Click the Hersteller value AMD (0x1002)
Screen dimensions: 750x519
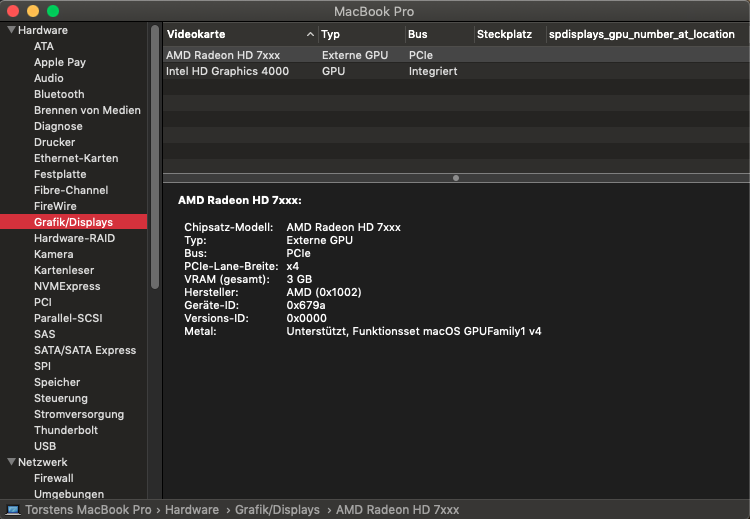coord(324,292)
